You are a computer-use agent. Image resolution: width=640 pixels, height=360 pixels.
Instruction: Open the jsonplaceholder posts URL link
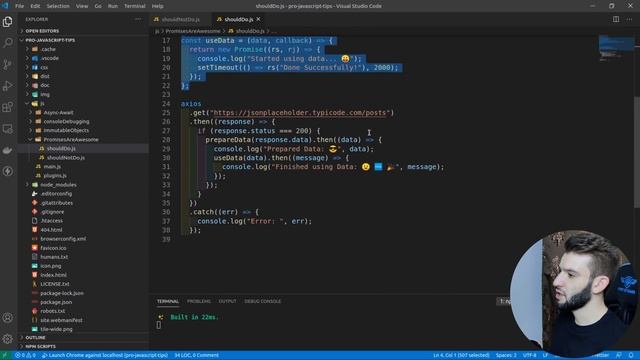(300, 113)
